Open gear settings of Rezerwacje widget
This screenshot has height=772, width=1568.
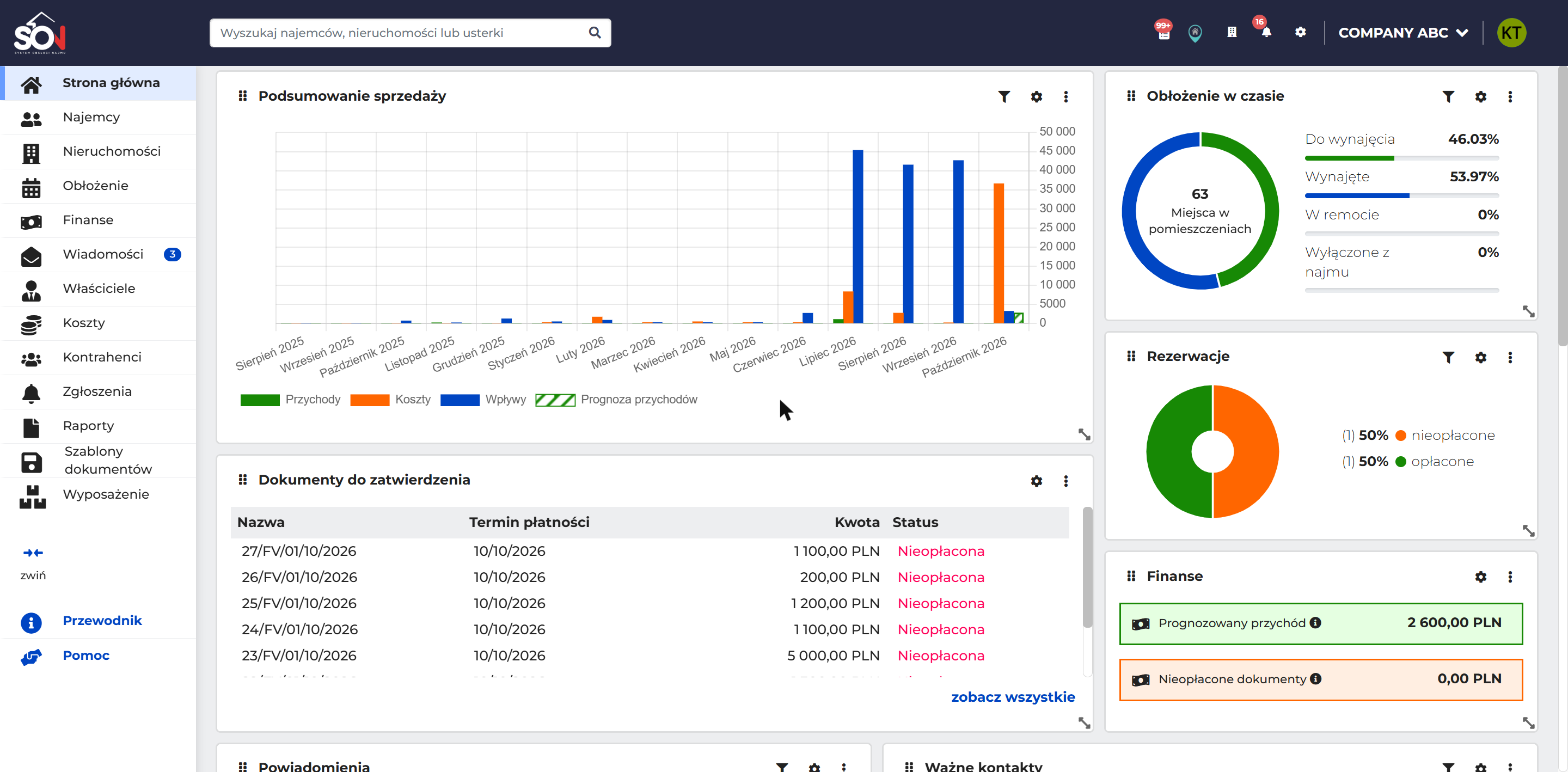click(1481, 357)
